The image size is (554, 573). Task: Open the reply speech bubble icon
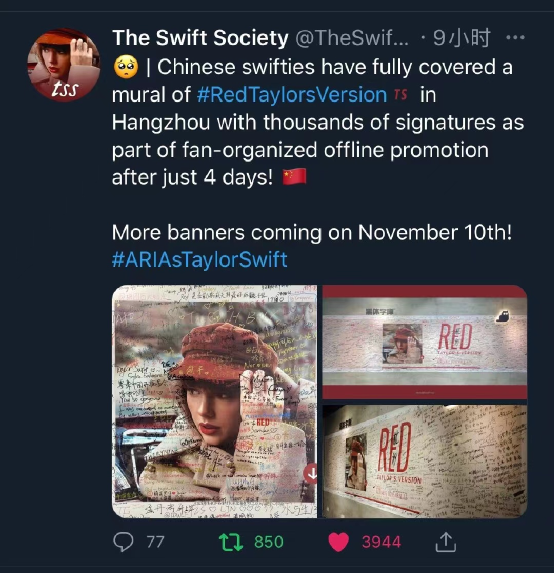(123, 542)
